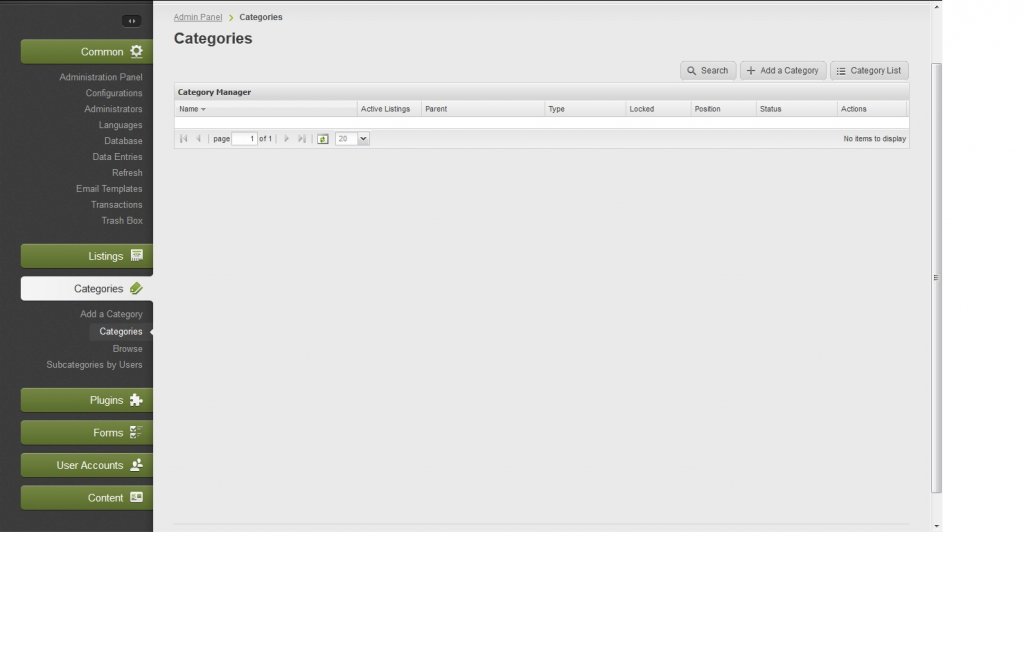This screenshot has width=1024, height=649.
Task: Select Categories submenu item
Action: pyautogui.click(x=121, y=332)
